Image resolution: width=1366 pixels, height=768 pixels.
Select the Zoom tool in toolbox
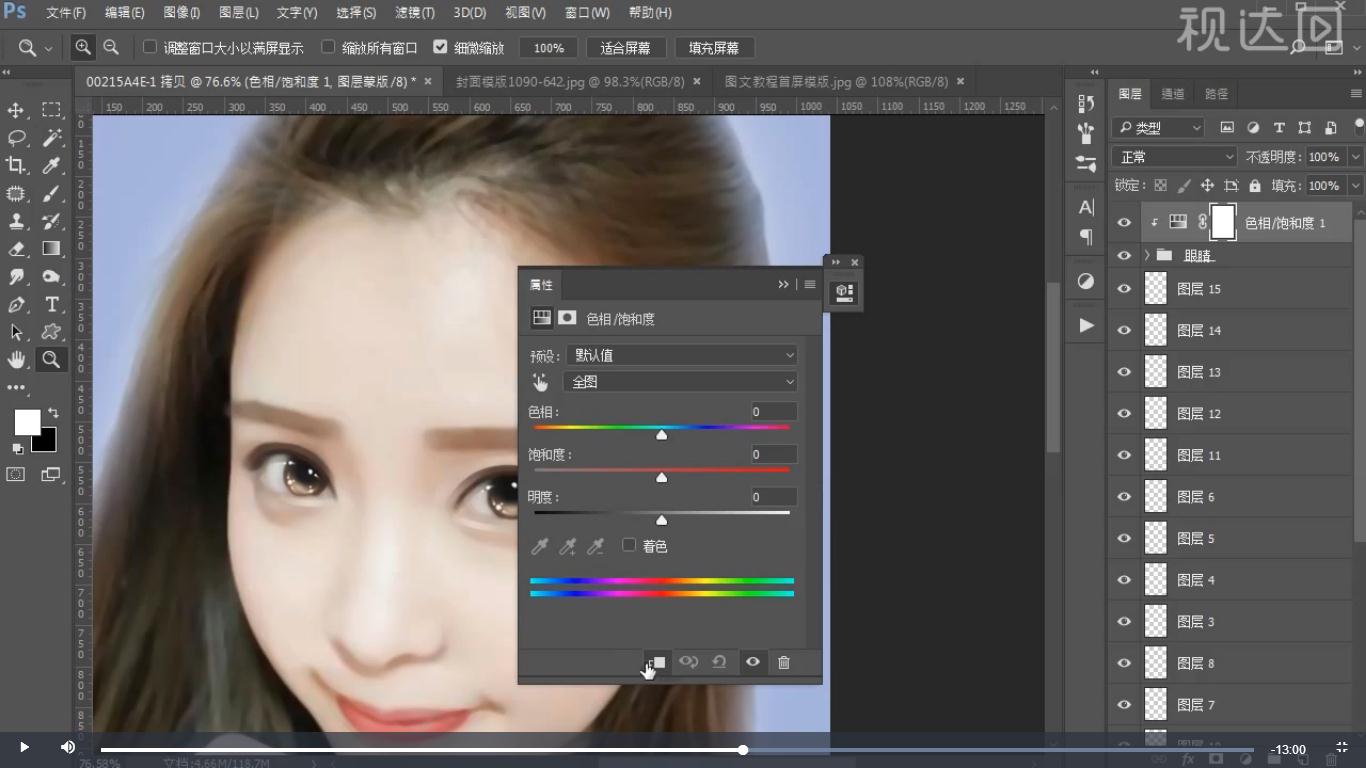point(51,360)
